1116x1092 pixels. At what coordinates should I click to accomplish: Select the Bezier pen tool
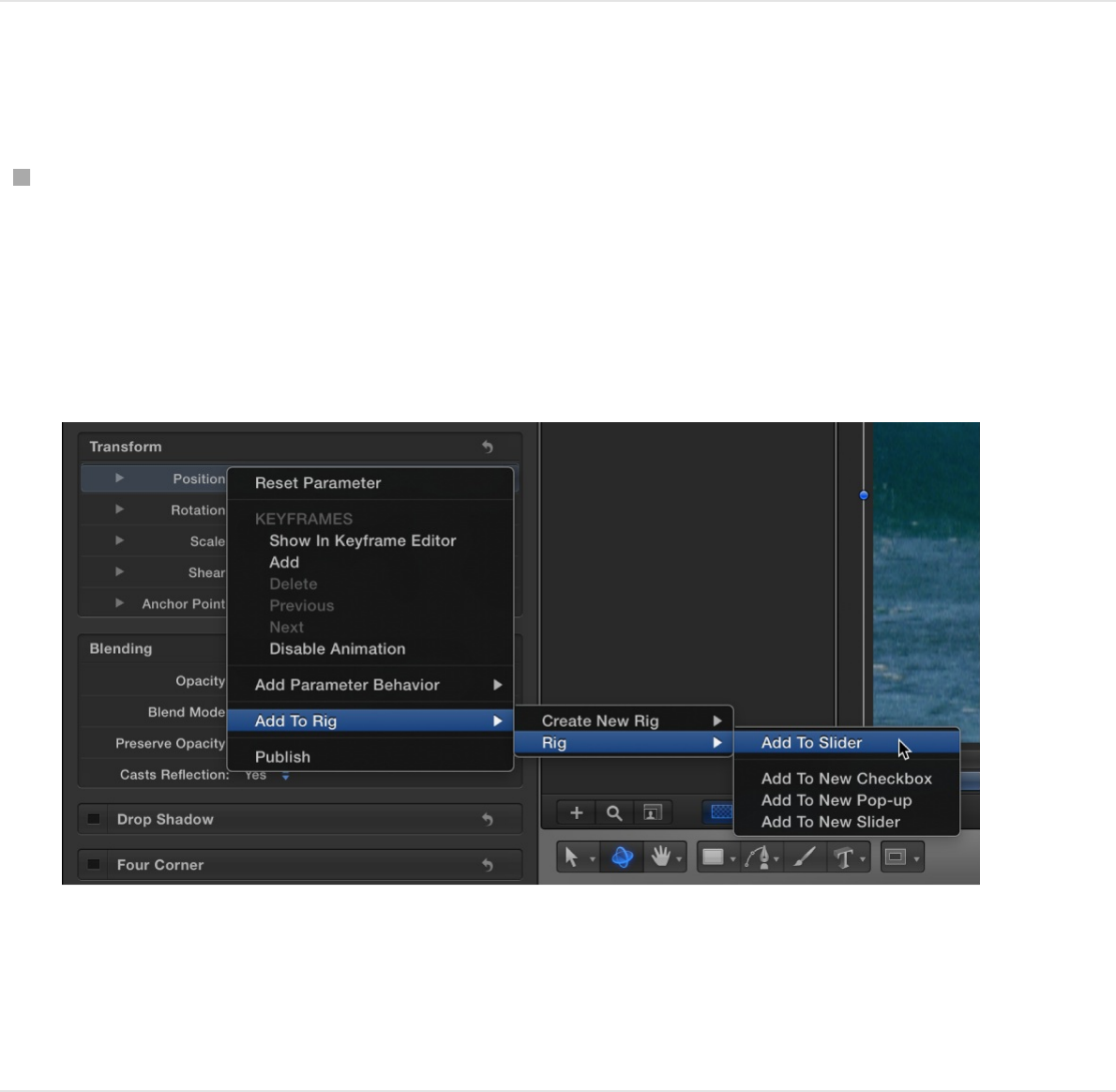click(758, 857)
